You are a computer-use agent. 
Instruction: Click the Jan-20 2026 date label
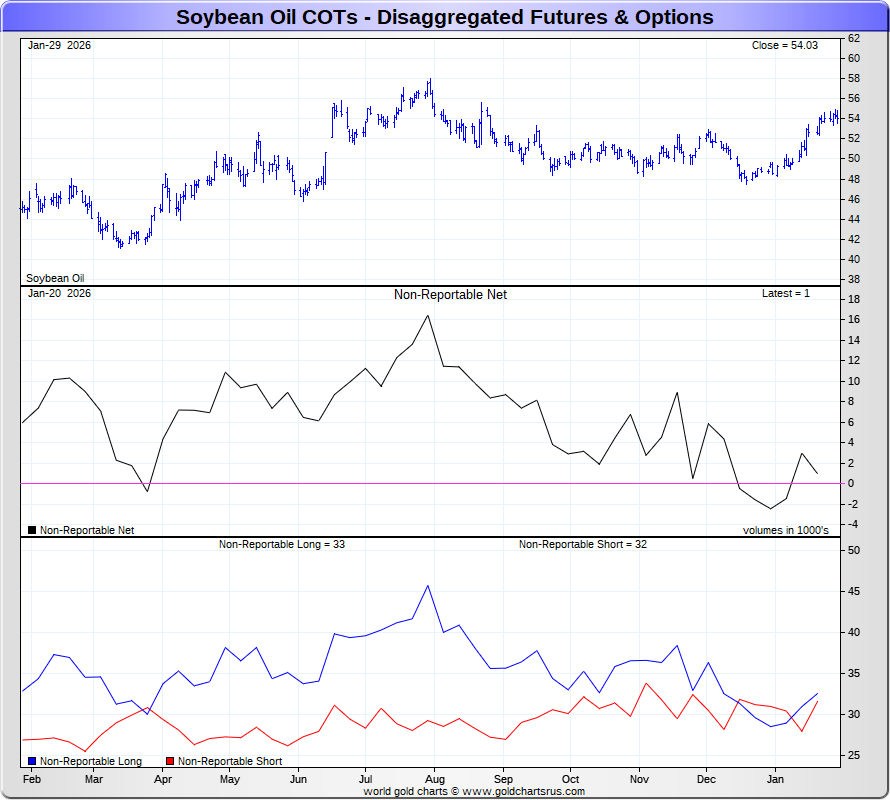[59, 294]
